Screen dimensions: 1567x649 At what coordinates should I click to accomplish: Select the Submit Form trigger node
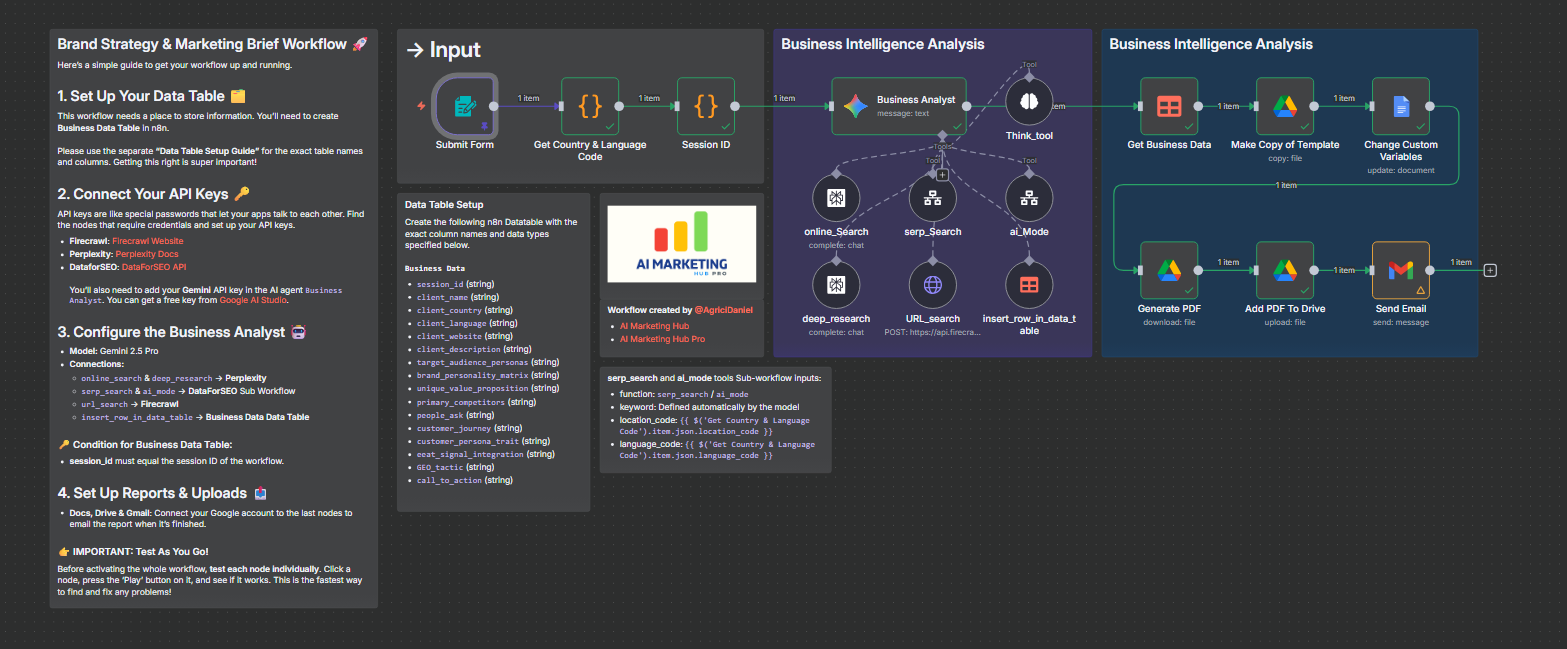pos(464,105)
